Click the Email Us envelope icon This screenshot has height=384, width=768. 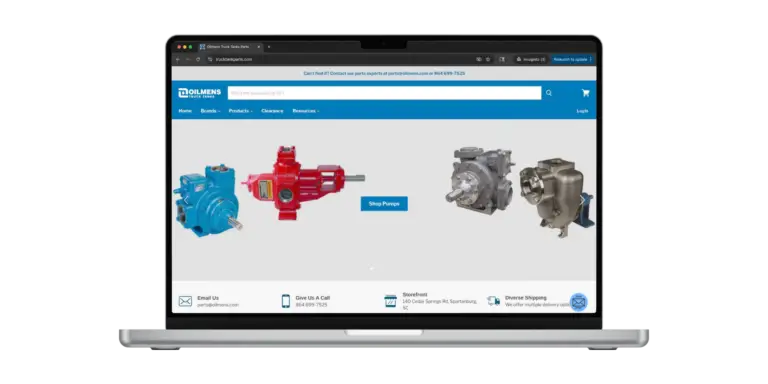pos(185,301)
